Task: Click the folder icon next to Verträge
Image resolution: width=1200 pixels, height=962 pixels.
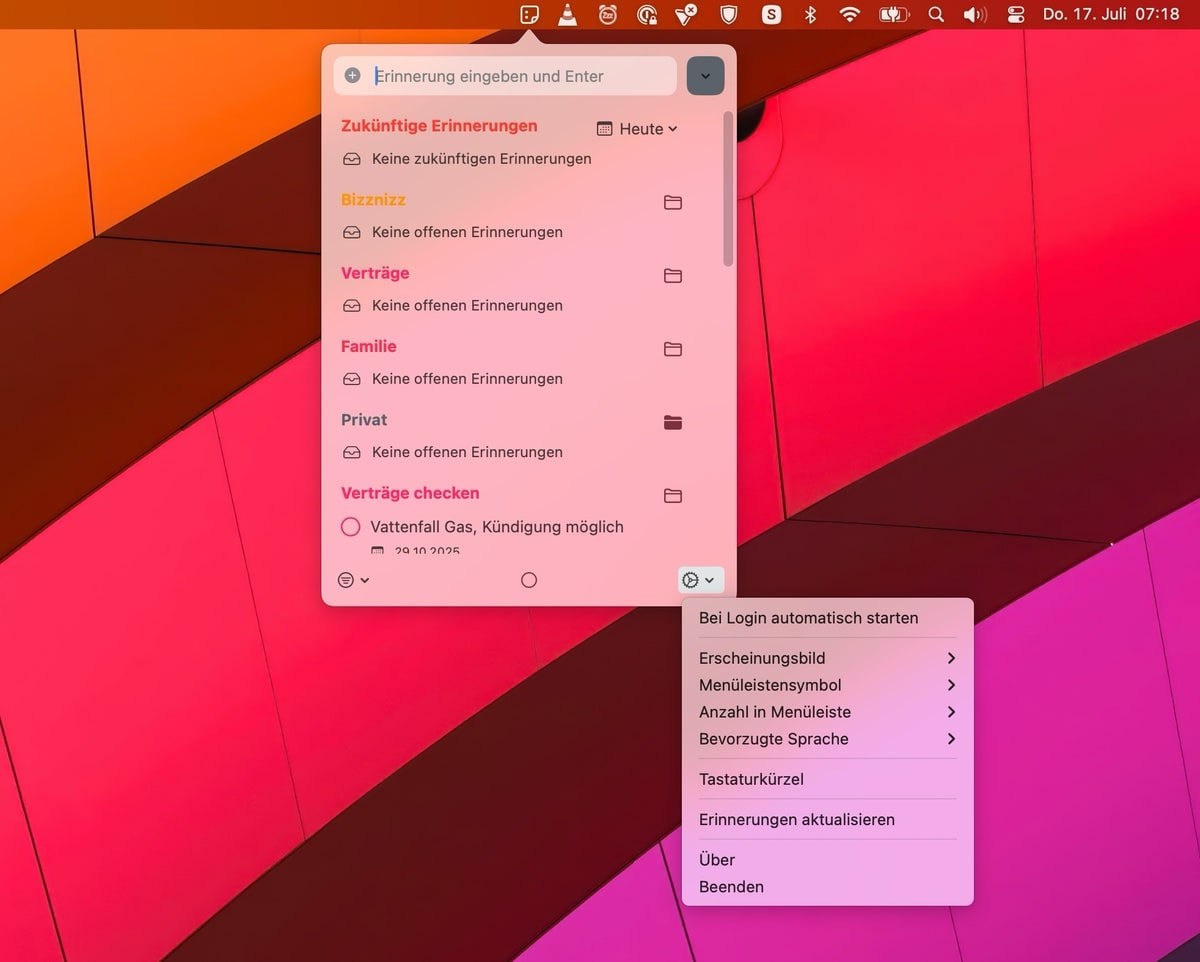Action: (x=673, y=276)
